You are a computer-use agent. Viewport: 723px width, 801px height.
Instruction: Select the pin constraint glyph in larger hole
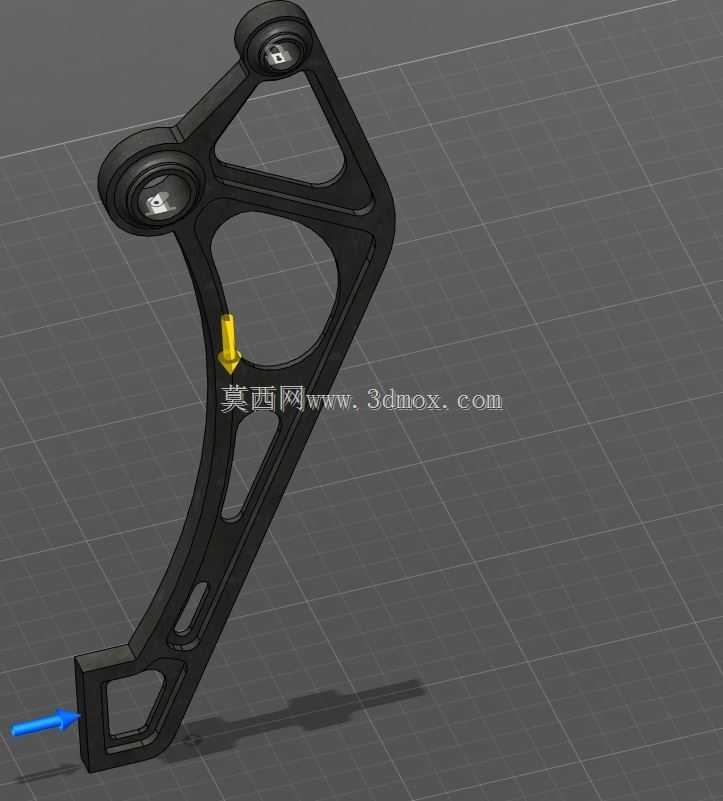click(158, 204)
